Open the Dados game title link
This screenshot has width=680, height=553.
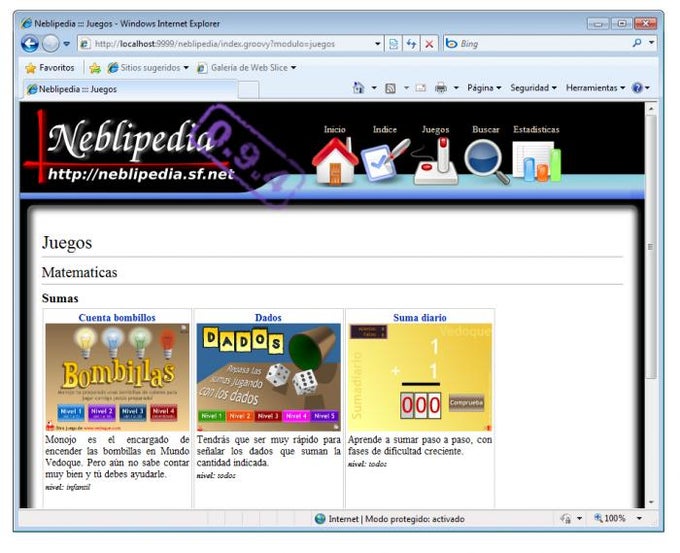[268, 317]
